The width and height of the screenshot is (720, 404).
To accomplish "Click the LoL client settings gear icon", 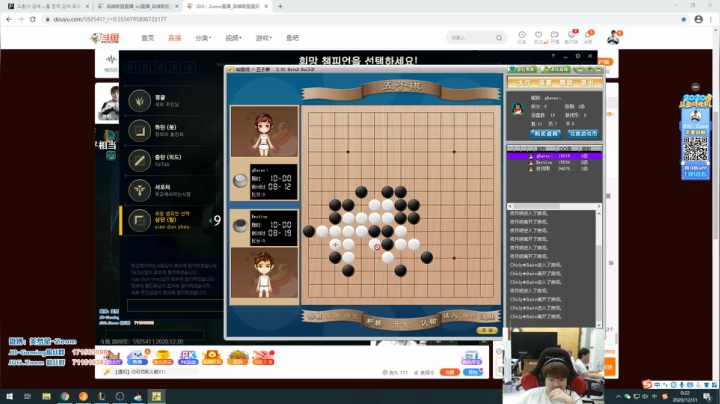I will pos(578,56).
